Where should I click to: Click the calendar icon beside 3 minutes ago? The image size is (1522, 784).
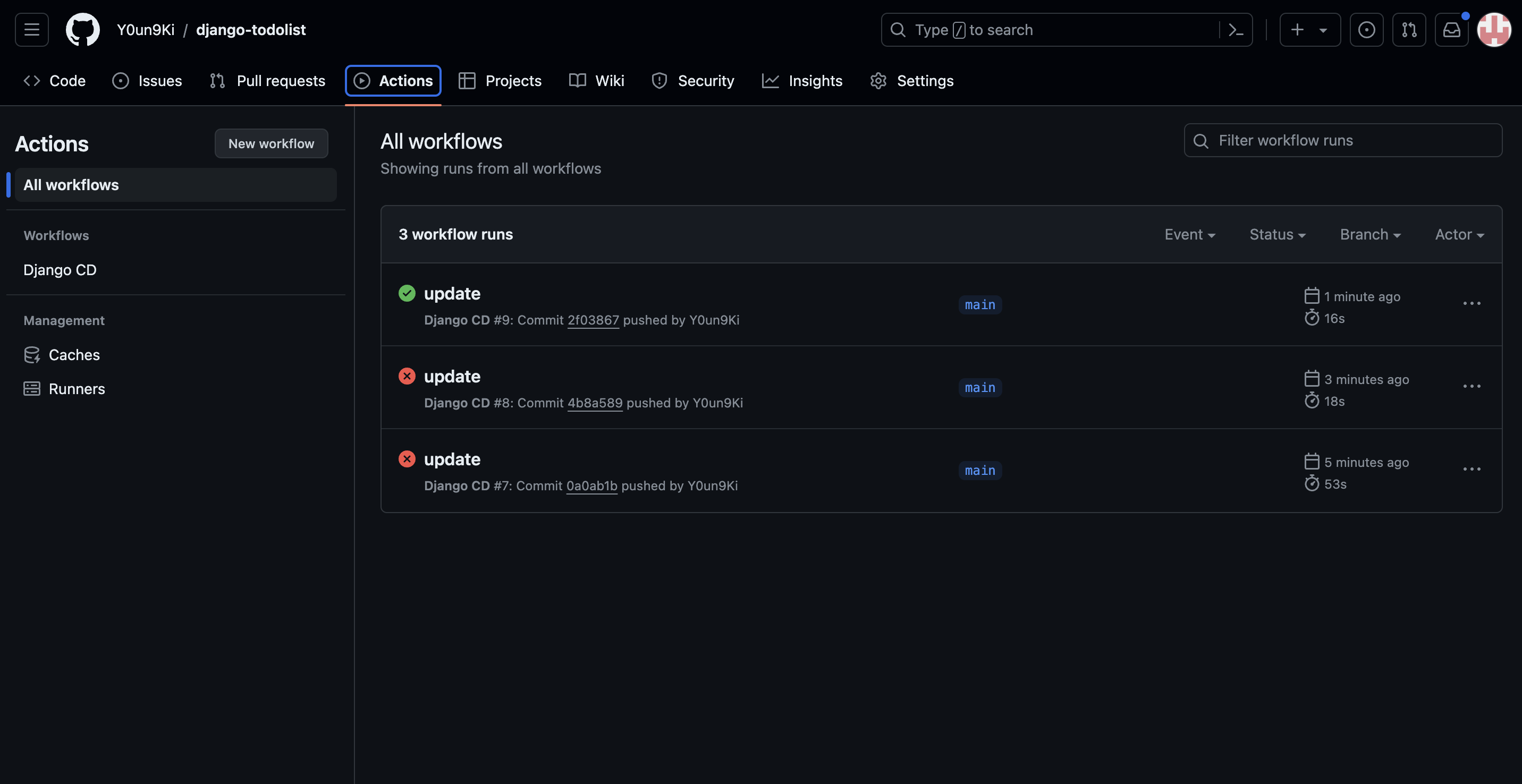click(1312, 378)
